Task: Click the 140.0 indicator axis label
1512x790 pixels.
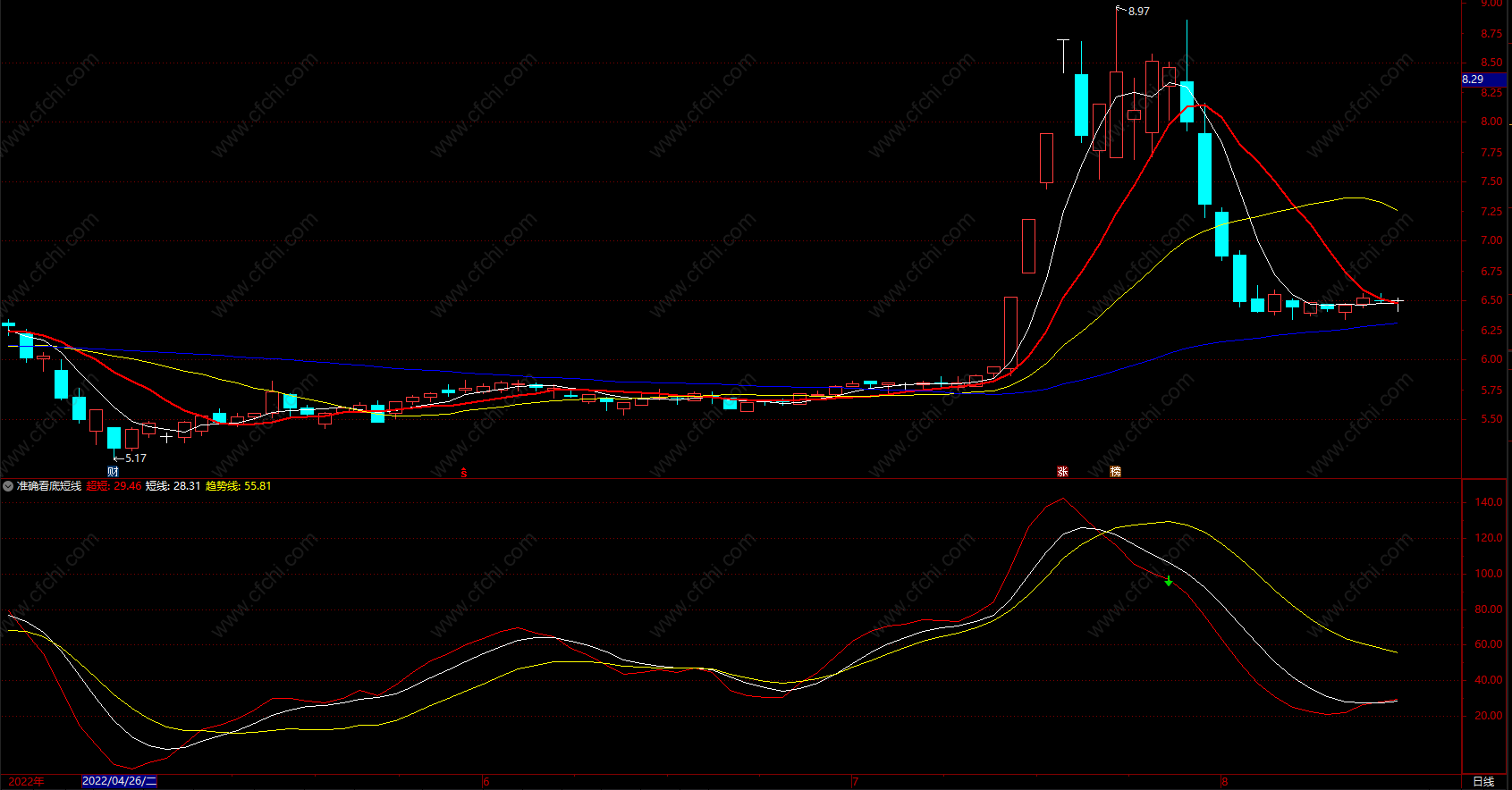Action: 1489,502
